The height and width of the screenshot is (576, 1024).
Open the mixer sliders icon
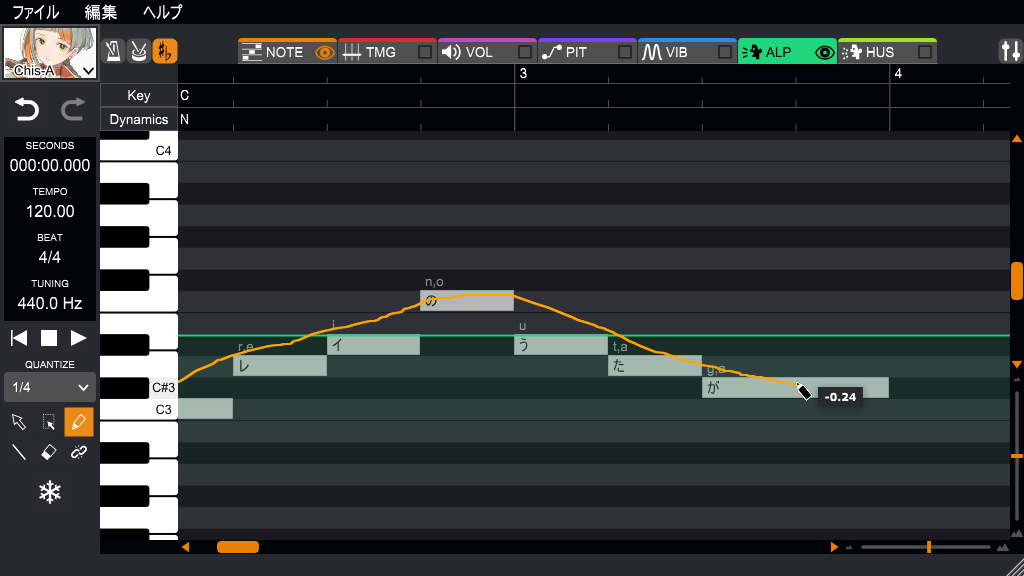point(1010,52)
